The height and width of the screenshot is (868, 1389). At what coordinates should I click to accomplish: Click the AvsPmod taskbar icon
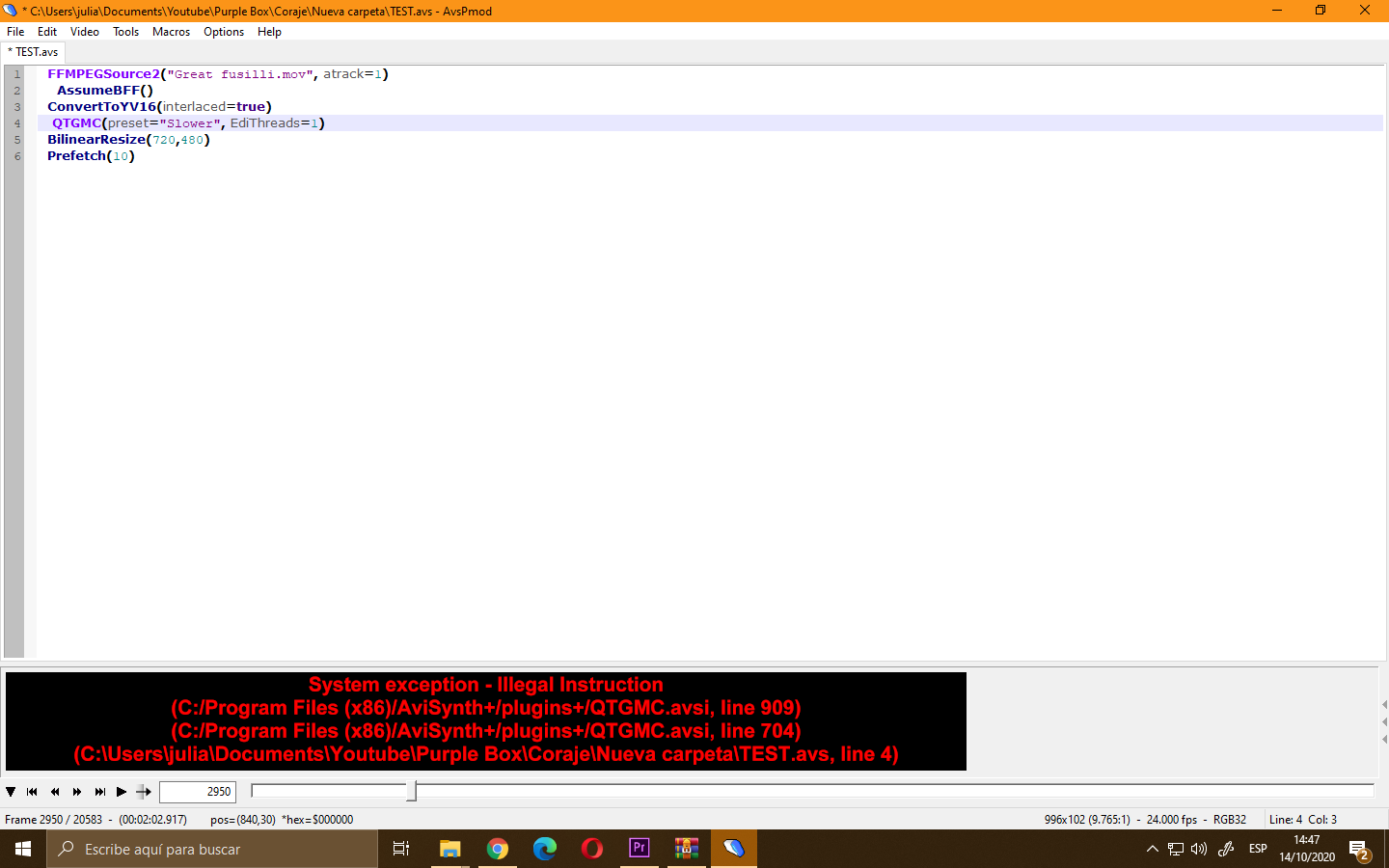click(x=734, y=849)
